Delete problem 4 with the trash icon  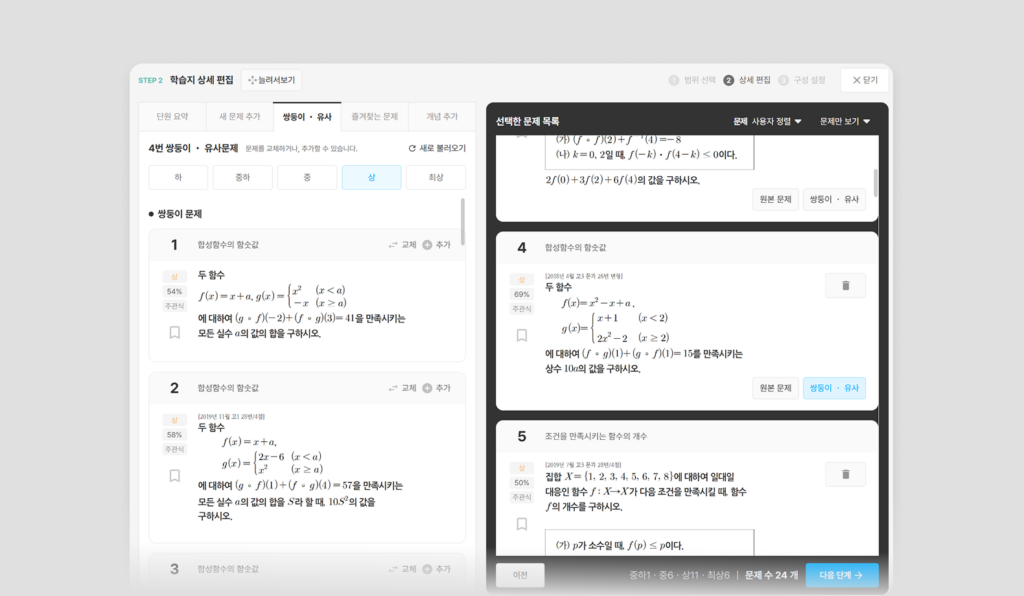845,285
